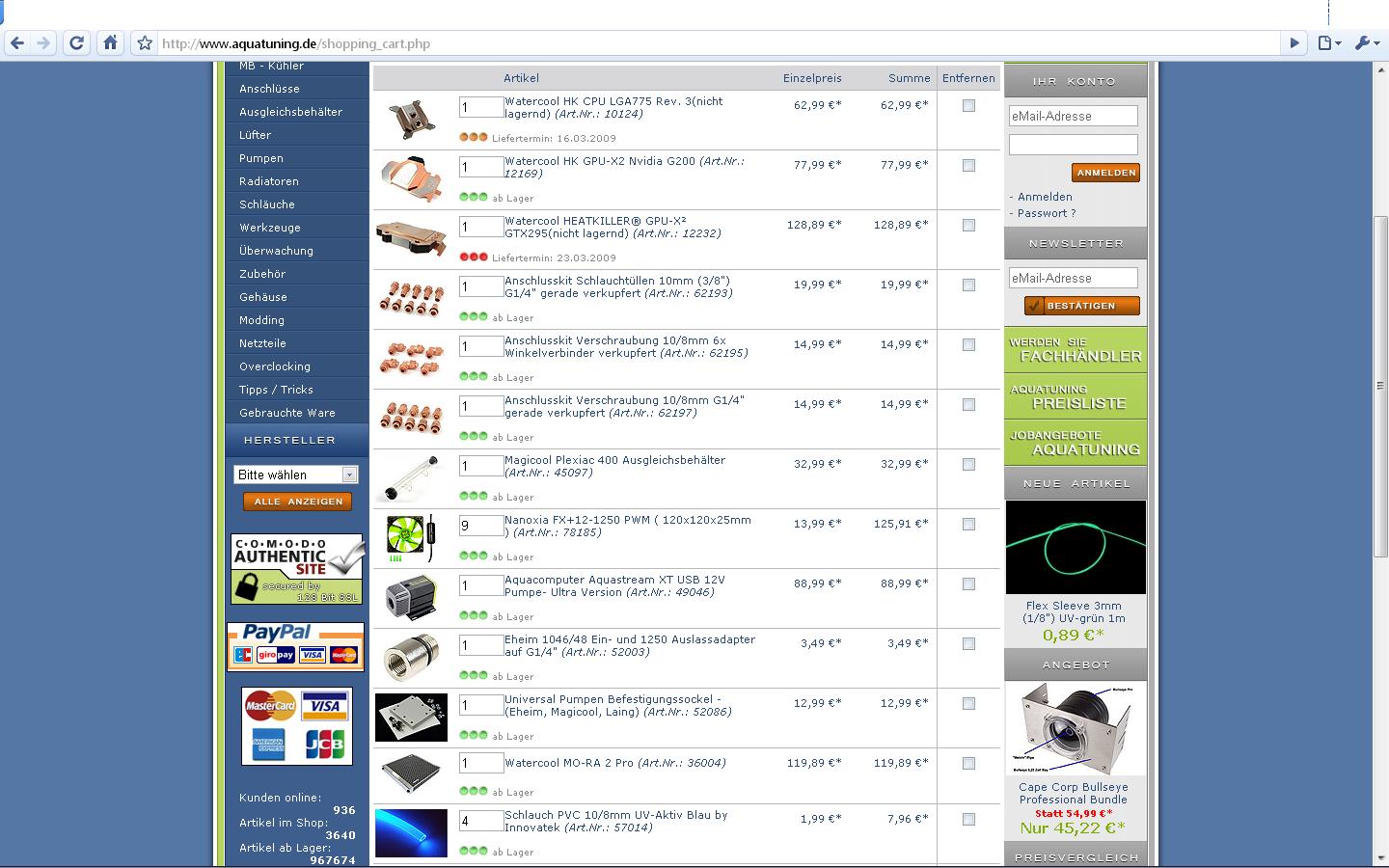This screenshot has width=1389, height=868.
Task: Open the Hersteller 'Bitte wählen' dropdown
Action: (296, 475)
